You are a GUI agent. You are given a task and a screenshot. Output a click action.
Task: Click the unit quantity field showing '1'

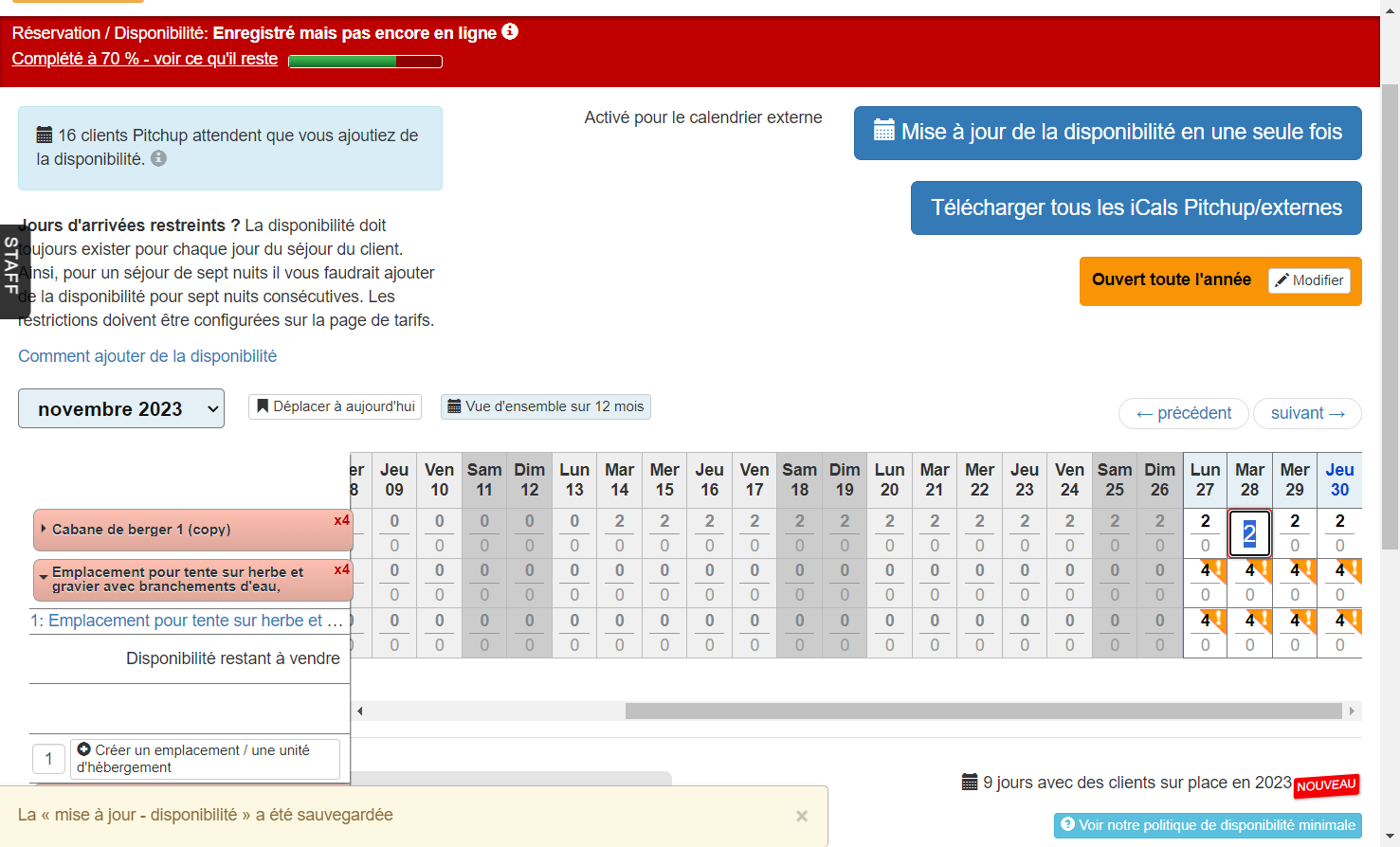coord(49,759)
